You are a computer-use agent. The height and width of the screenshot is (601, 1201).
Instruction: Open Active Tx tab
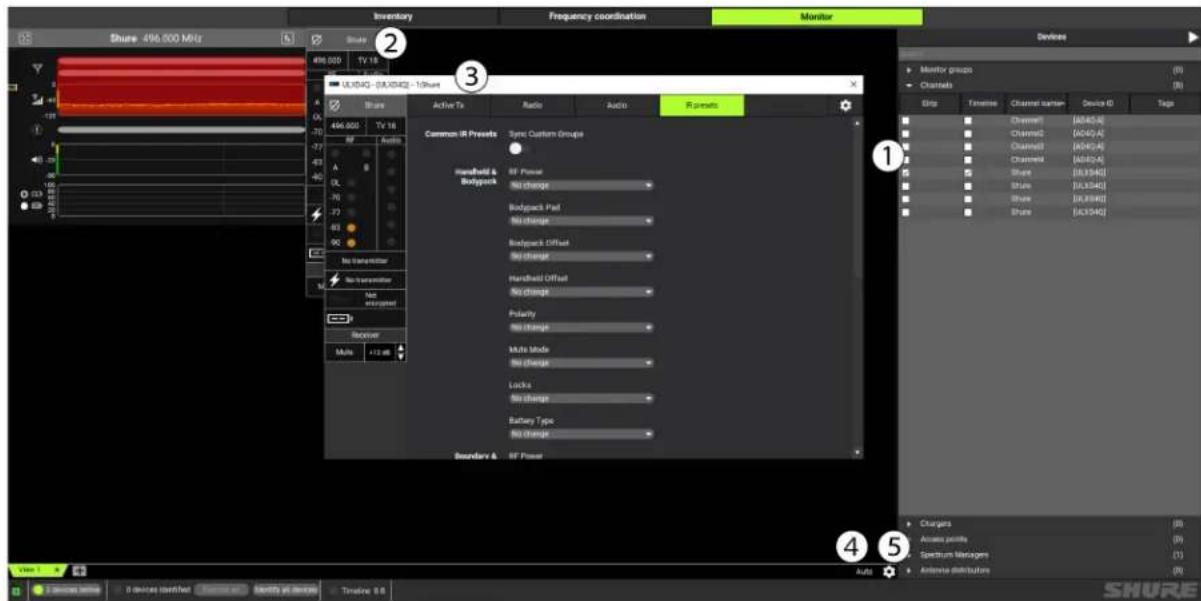tap(448, 105)
